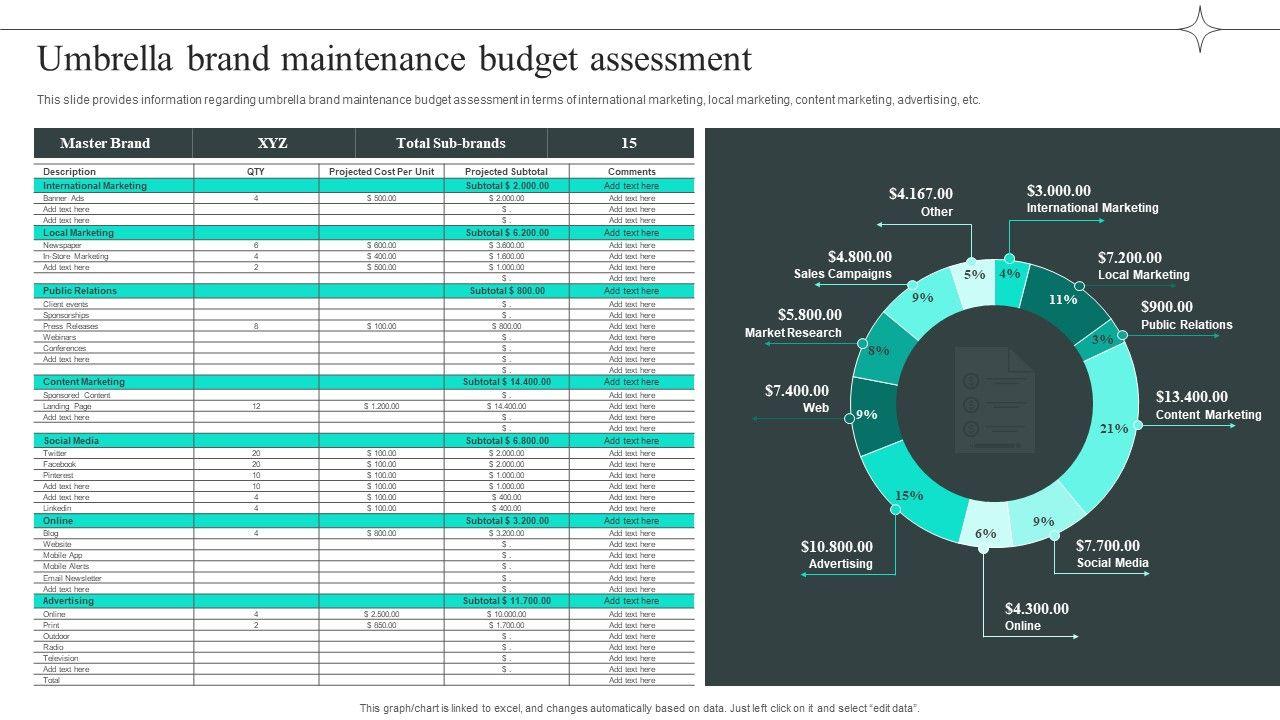The height and width of the screenshot is (720, 1280).
Task: Select the 'Total' row label
Action: pos(51,680)
